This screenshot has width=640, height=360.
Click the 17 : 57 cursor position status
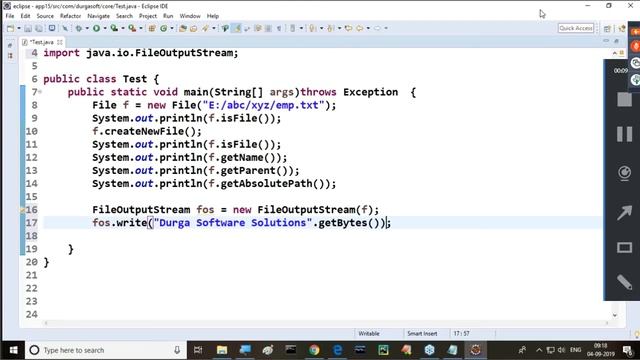pyautogui.click(x=461, y=333)
